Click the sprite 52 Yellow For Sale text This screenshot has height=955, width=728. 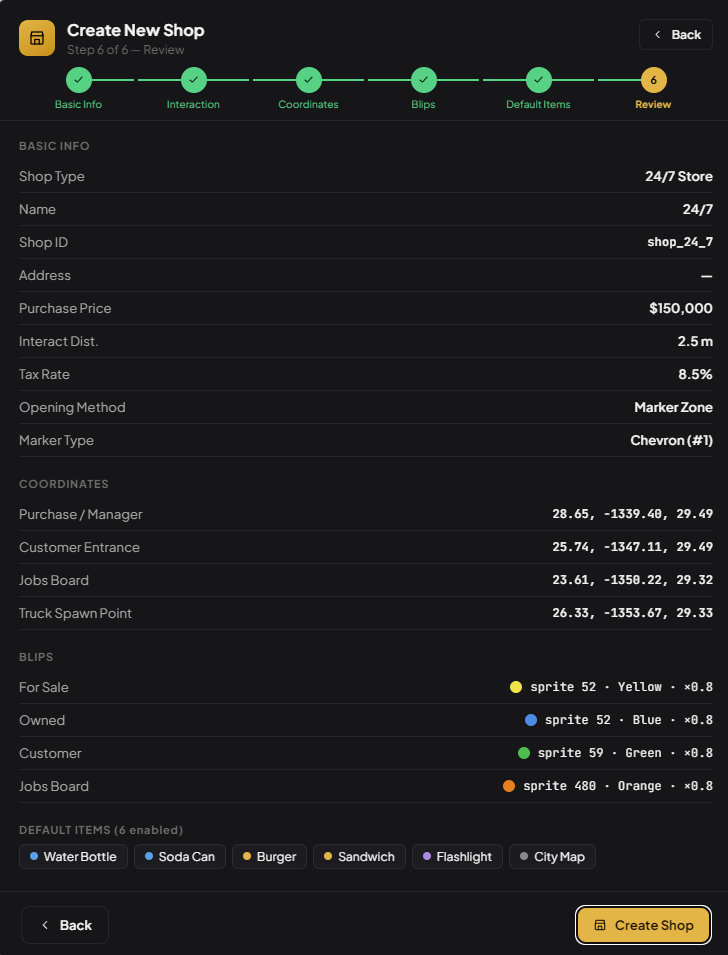coord(621,687)
